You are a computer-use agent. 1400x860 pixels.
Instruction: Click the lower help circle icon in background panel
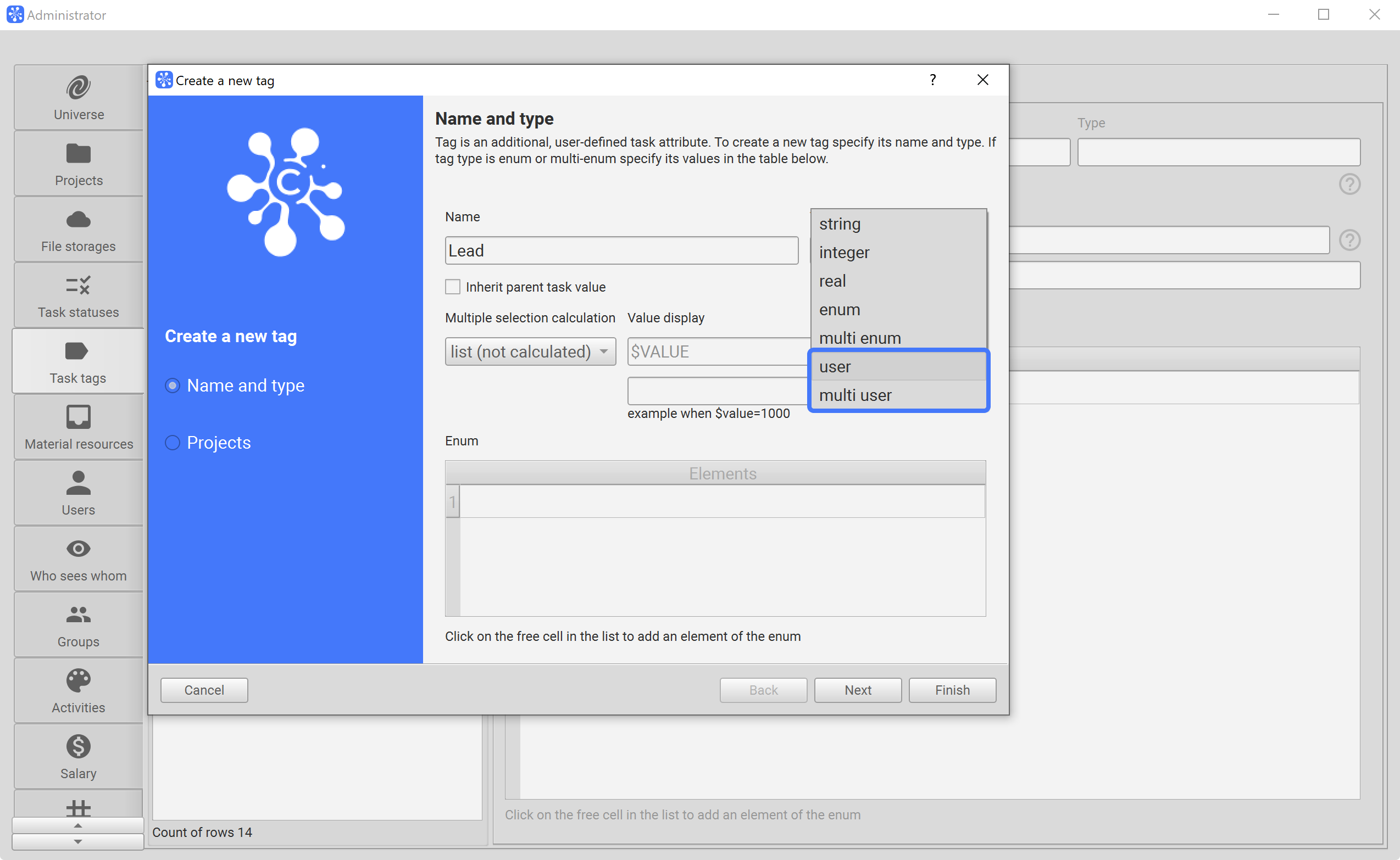[1349, 240]
